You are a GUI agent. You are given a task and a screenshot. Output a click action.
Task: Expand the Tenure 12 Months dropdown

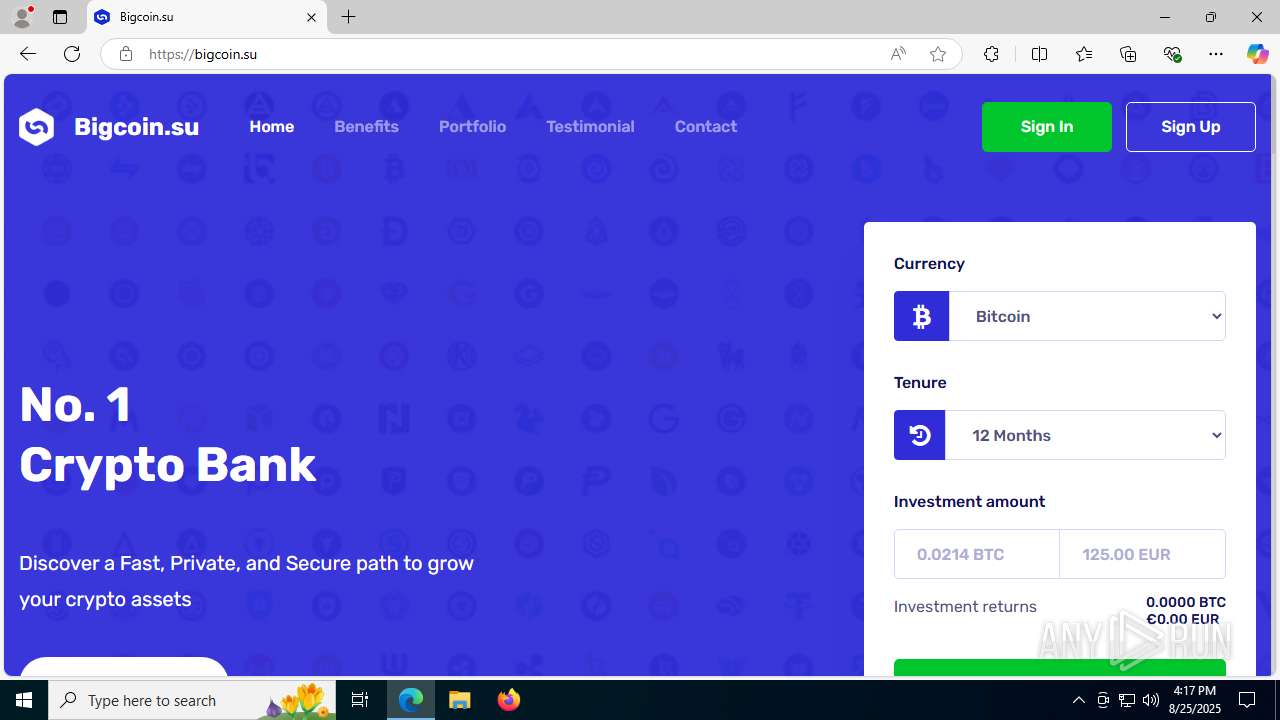click(x=1085, y=435)
